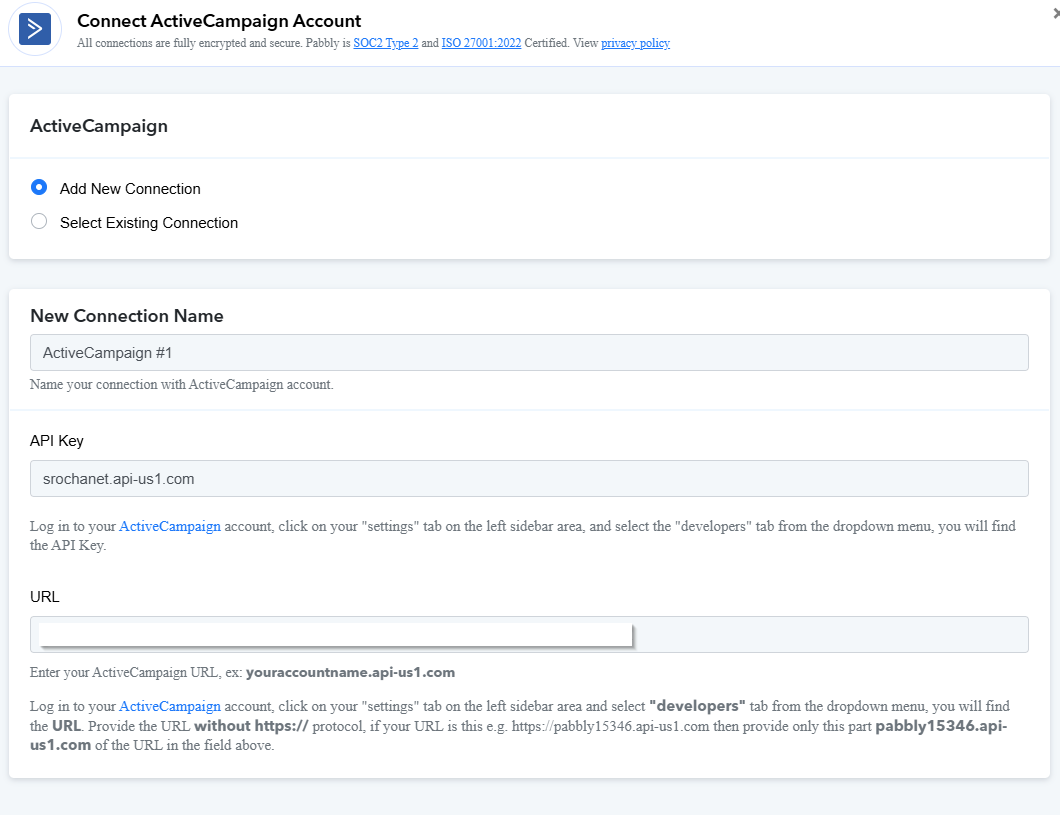Select the Add New Connection radio button
Screen dimensions: 1060x815
click(x=39, y=188)
